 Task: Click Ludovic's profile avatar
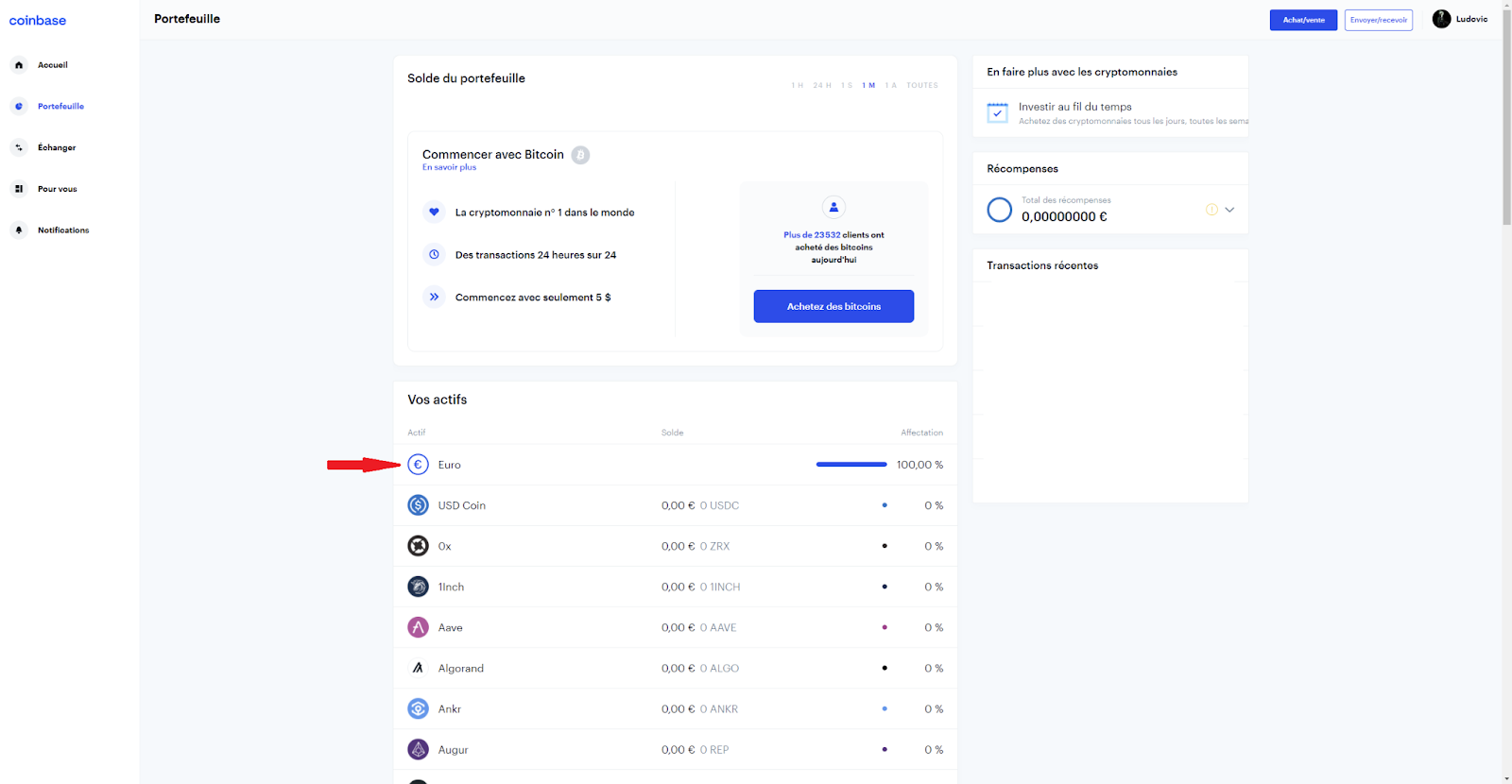[1441, 19]
